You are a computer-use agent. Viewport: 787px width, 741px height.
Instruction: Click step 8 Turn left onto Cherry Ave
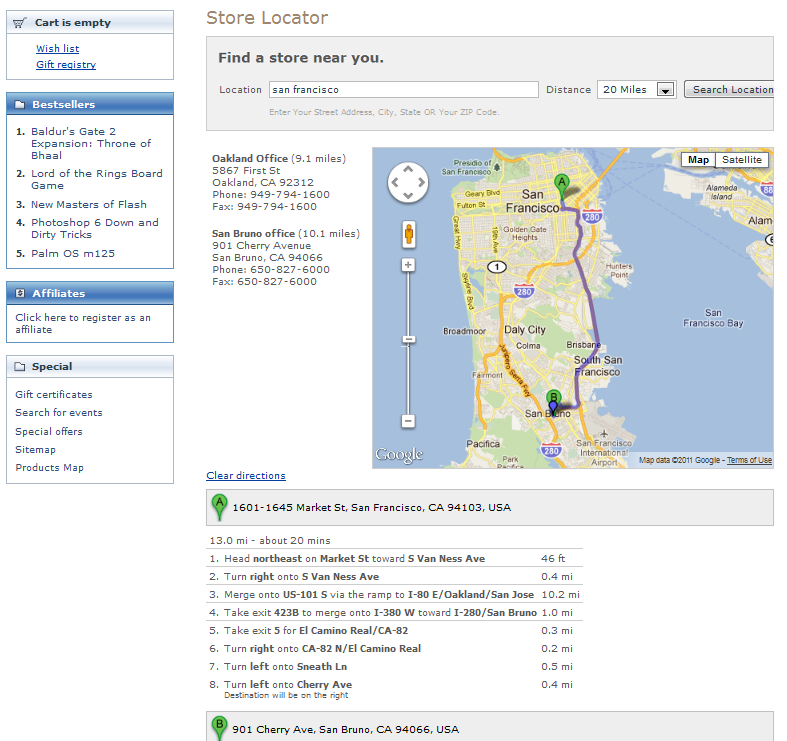[x=395, y=689]
